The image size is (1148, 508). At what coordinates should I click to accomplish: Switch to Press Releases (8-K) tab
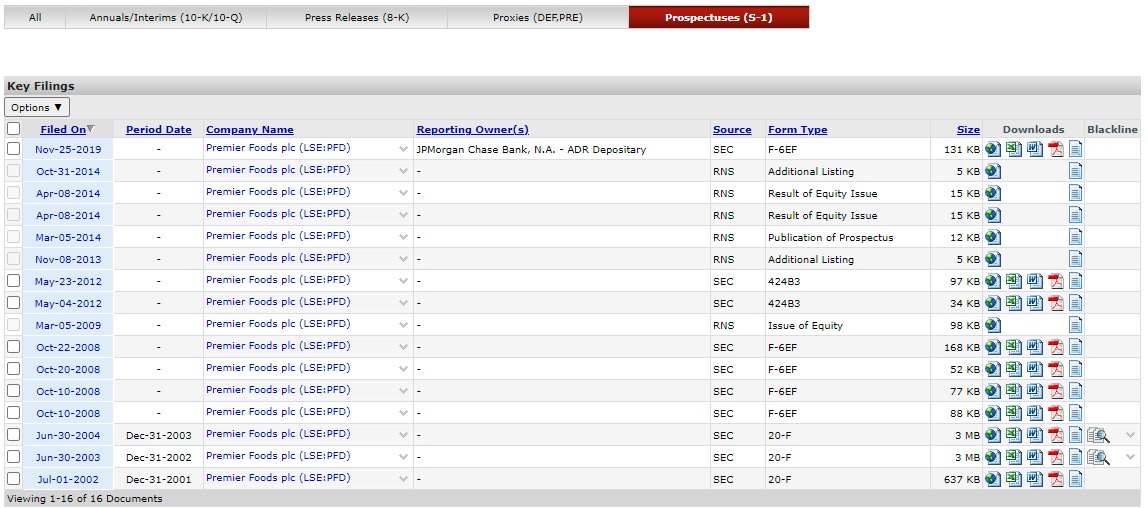tap(356, 18)
